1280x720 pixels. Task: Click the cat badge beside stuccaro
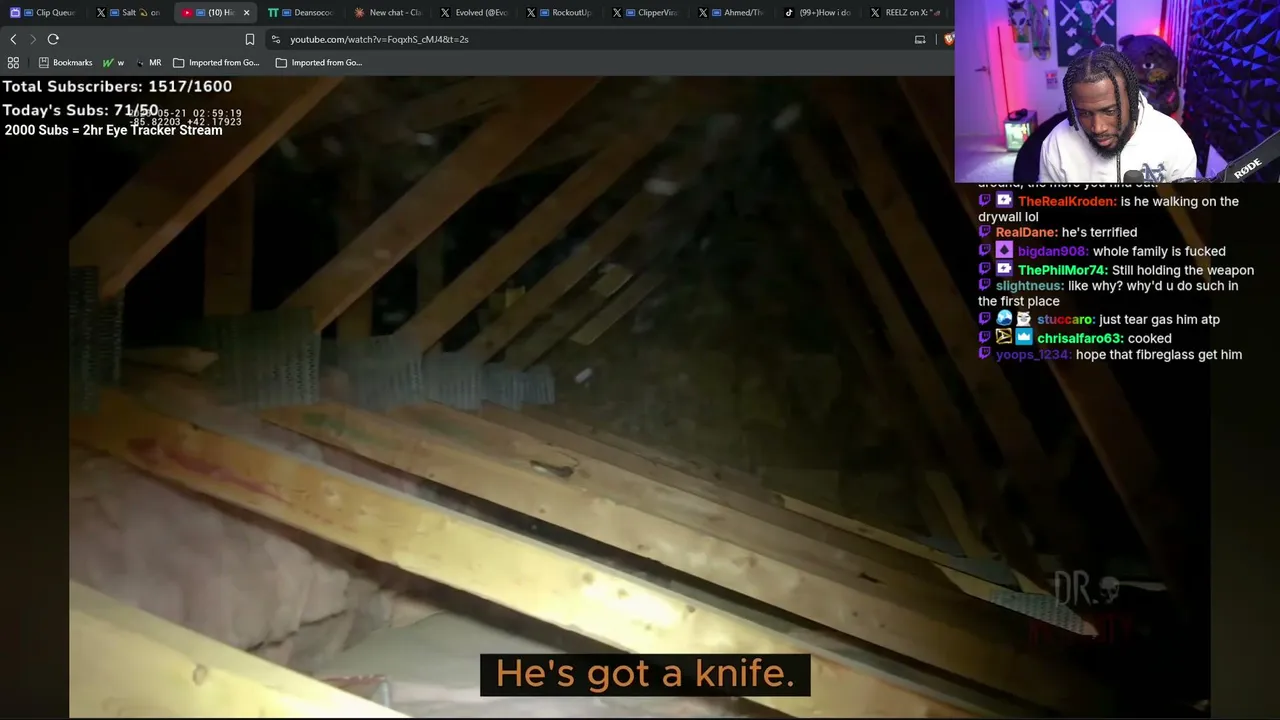(x=1024, y=319)
